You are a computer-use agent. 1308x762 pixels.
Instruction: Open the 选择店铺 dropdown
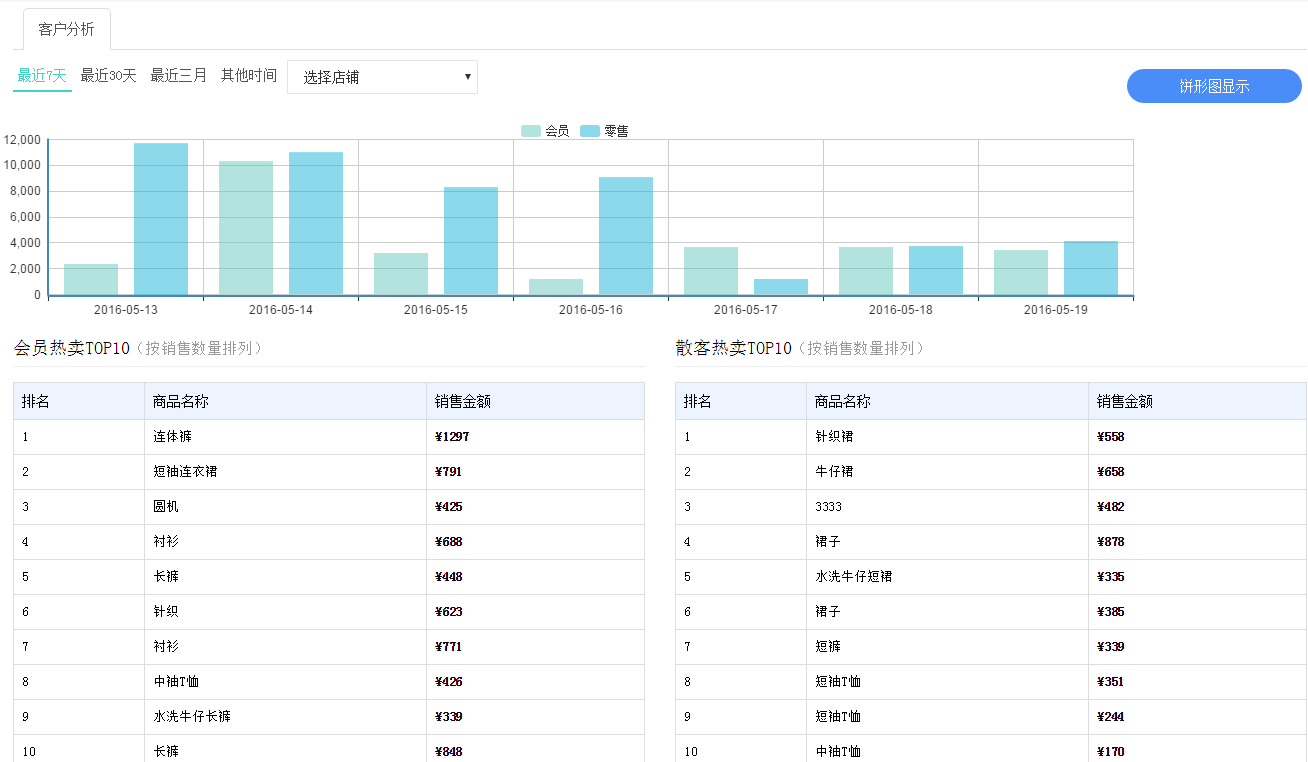pos(382,77)
